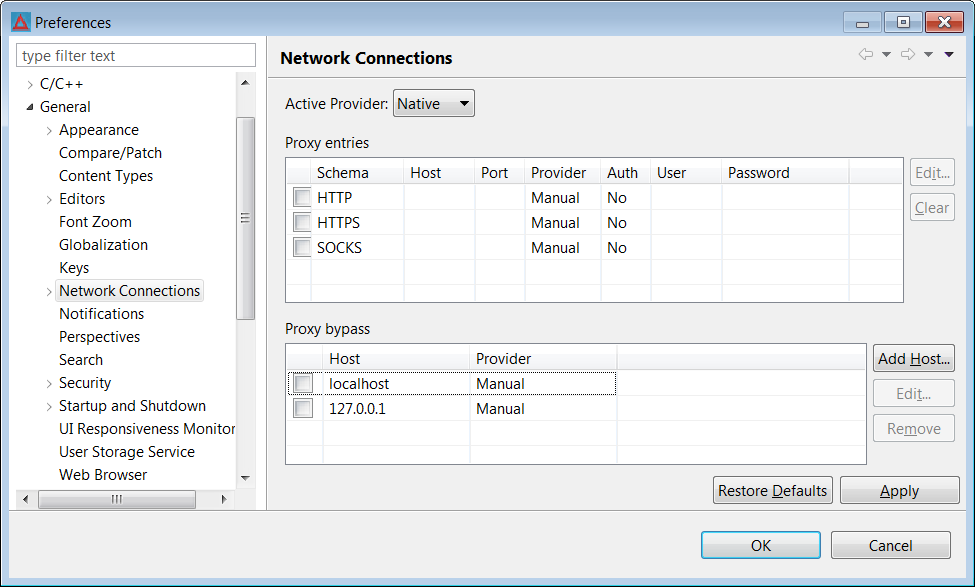Image resolution: width=975 pixels, height=587 pixels.
Task: Select Keys in the preferences tree
Action: pos(74,267)
